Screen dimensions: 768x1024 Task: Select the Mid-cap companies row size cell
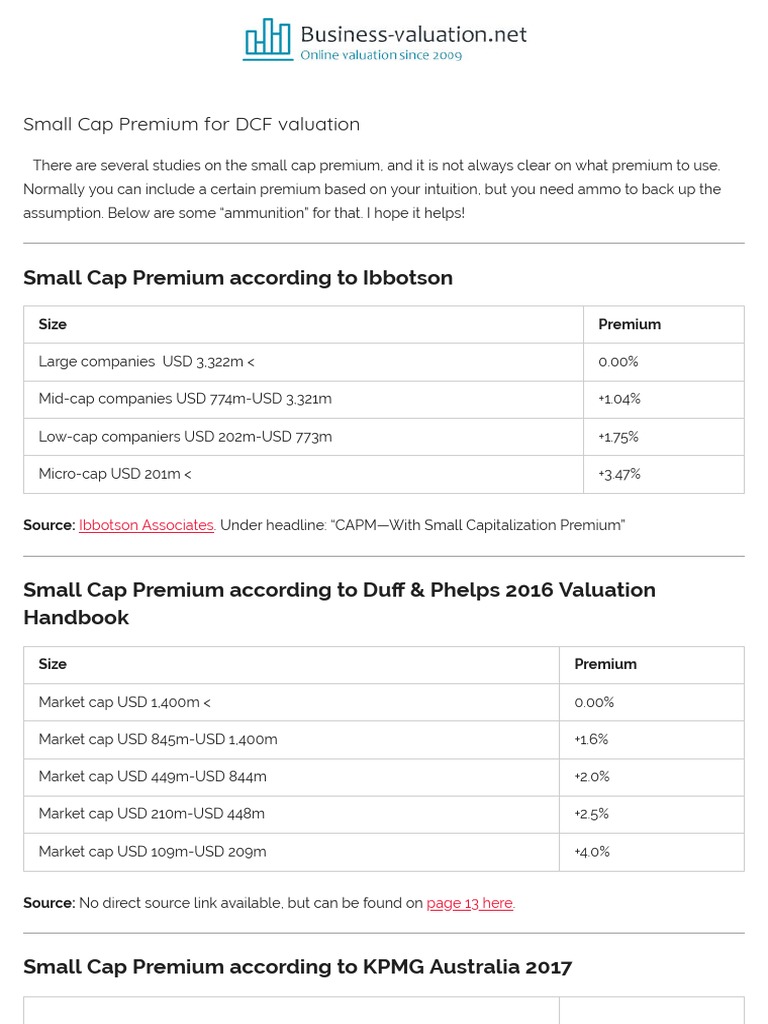coord(185,399)
